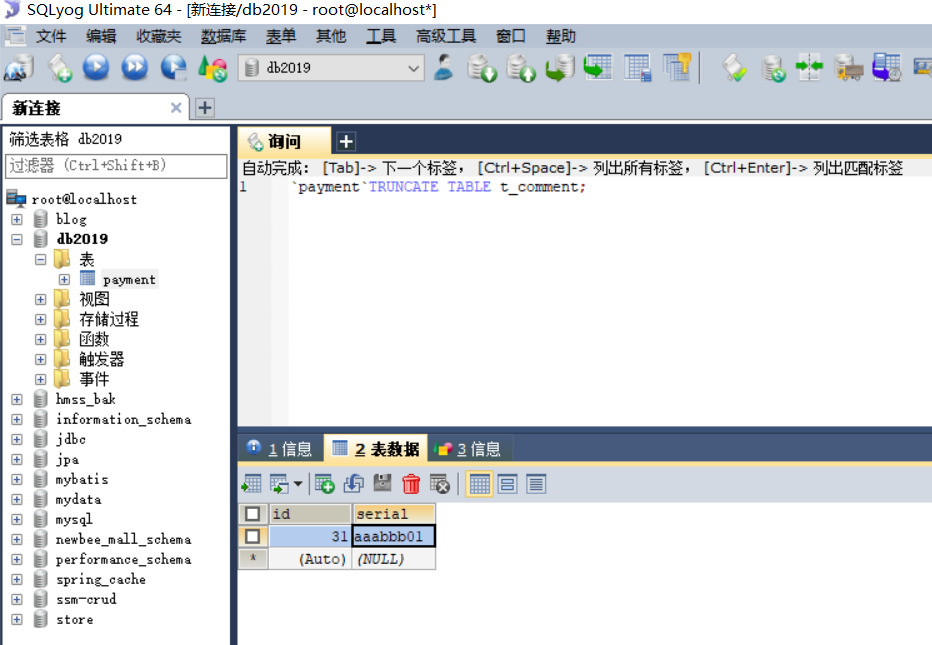932x645 pixels.
Task: Save changes with the floppy disk icon
Action: pos(382,484)
